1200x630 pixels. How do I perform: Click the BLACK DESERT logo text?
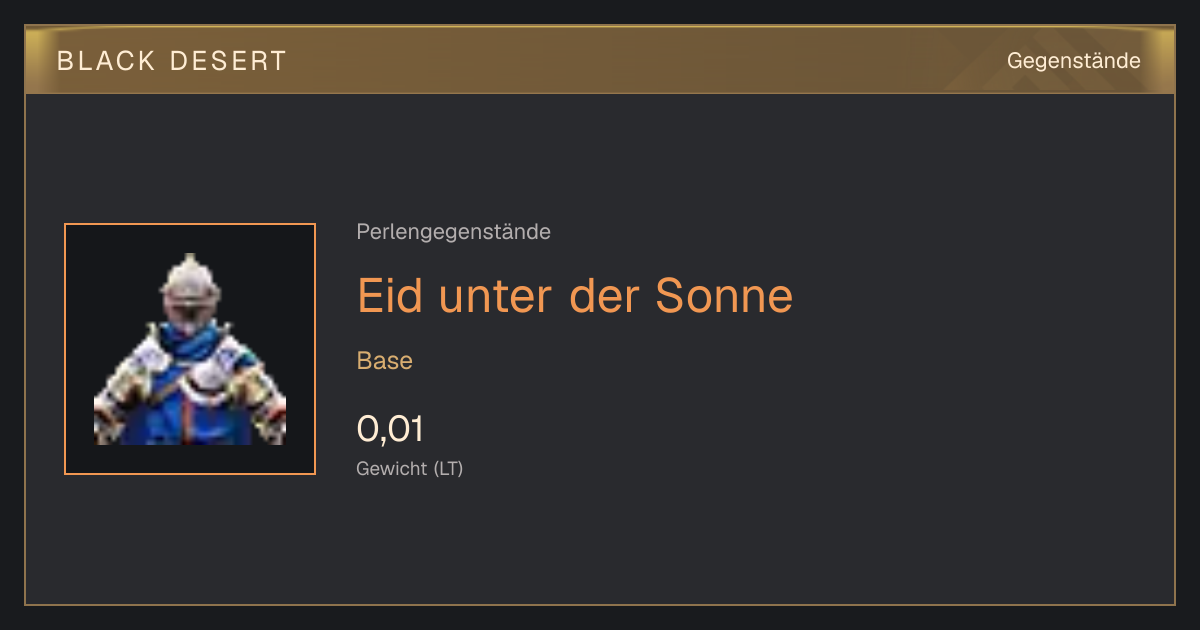pyautogui.click(x=172, y=61)
